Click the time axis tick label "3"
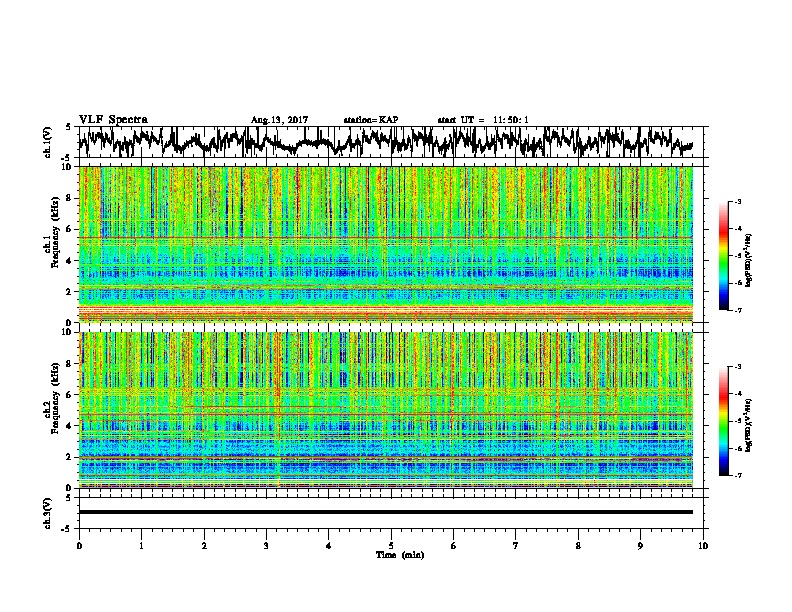Screen dimensions: 792x612 point(266,546)
